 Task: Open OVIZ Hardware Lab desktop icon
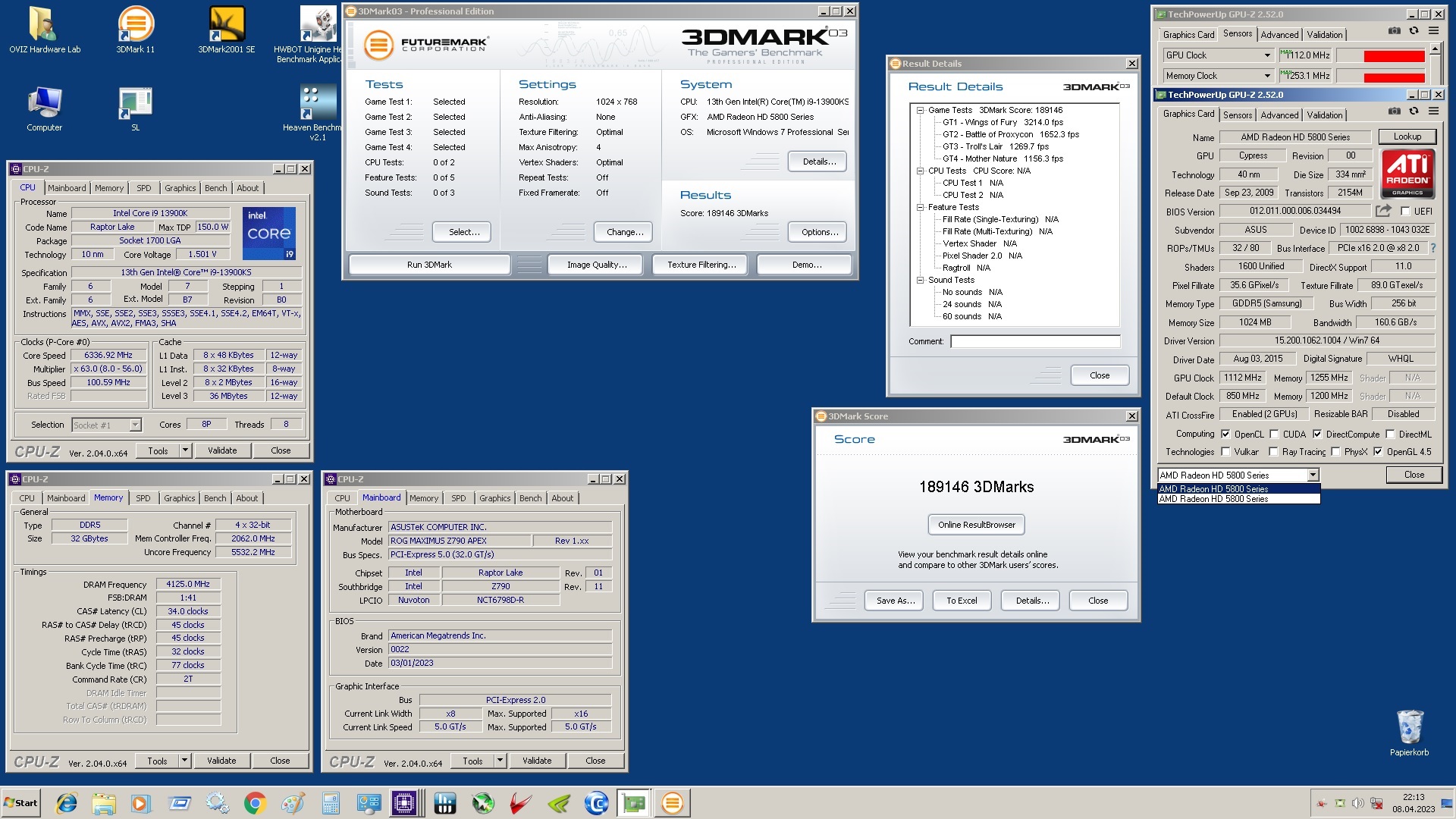[44, 30]
